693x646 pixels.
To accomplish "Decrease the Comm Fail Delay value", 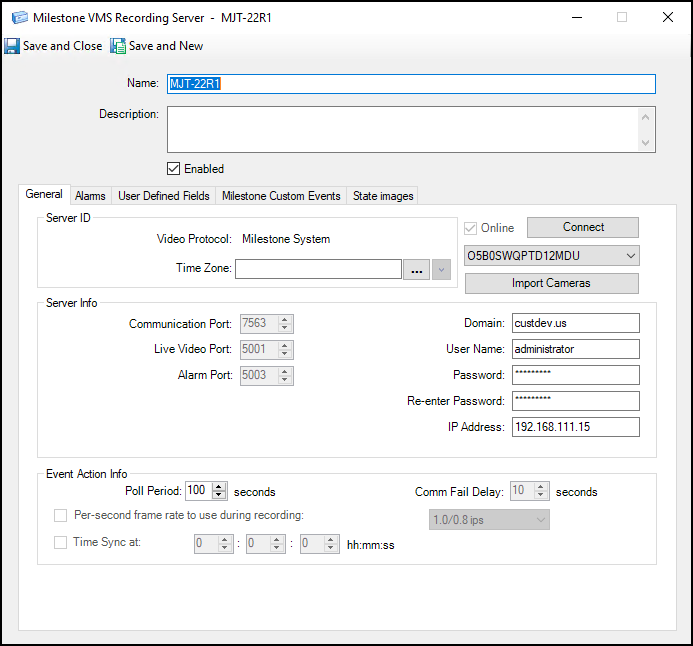I will [x=541, y=495].
